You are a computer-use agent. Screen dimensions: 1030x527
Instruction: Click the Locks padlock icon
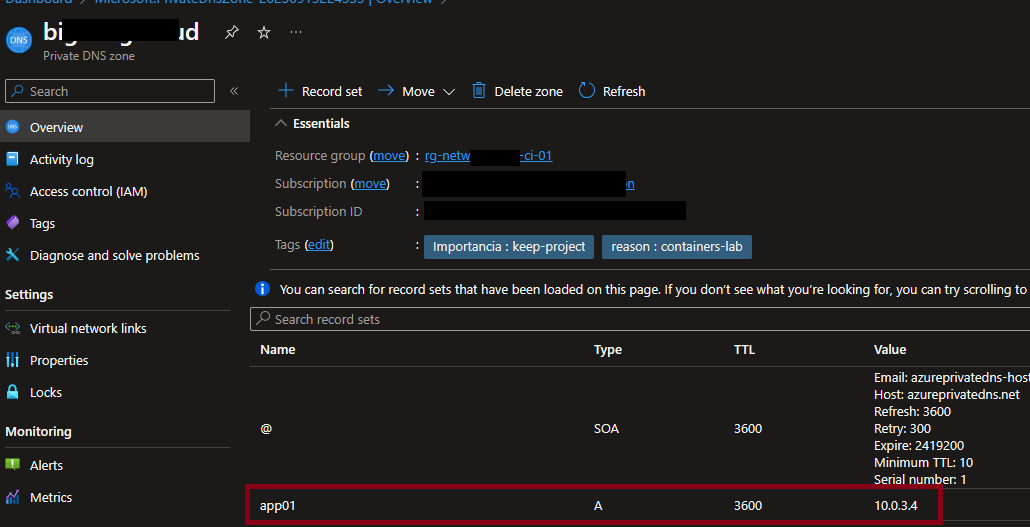[x=12, y=392]
